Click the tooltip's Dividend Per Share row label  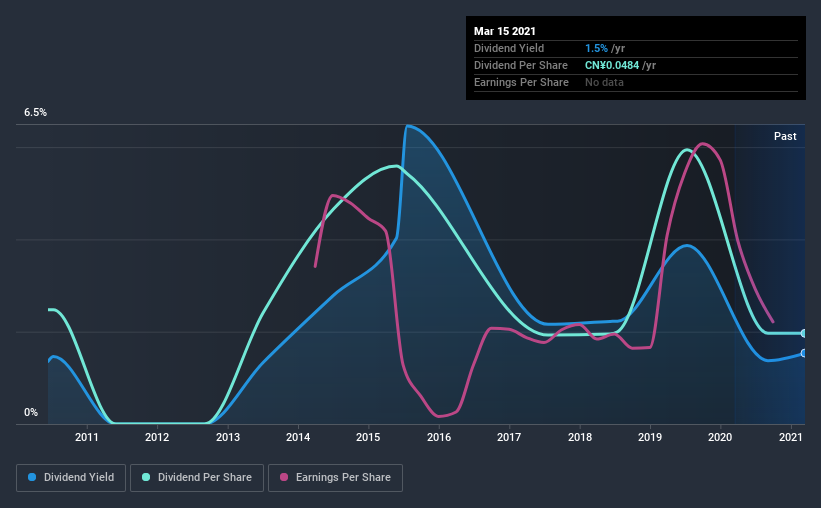521,65
